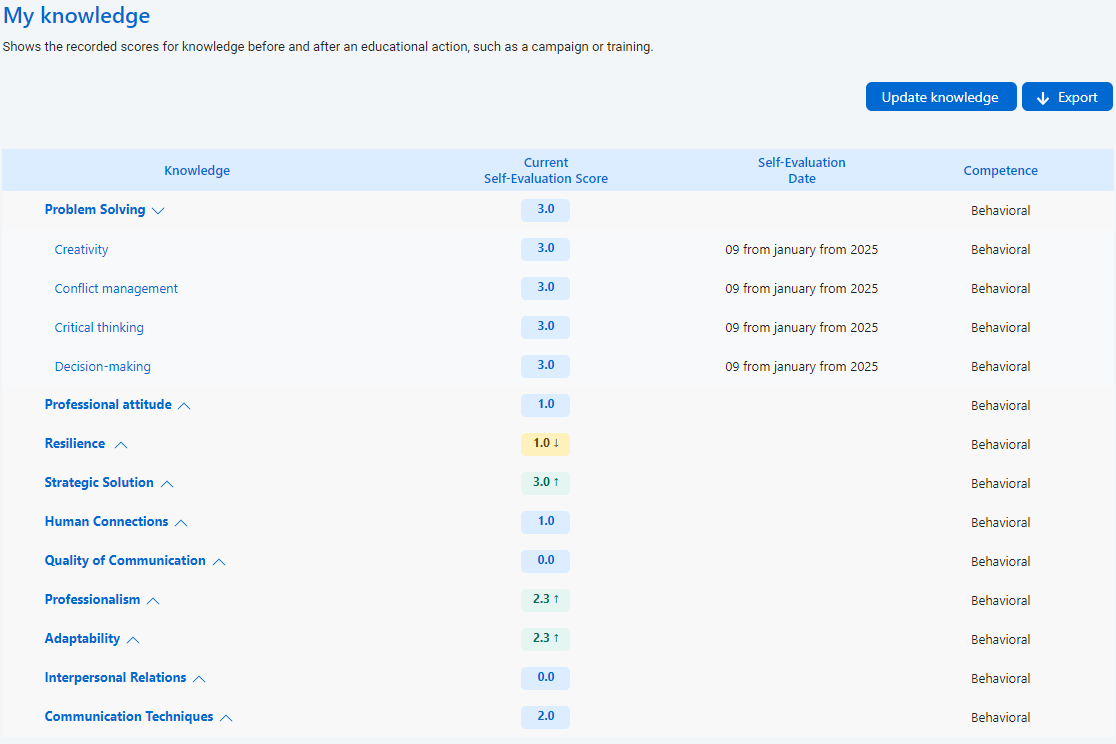
Task: Expand the Resilience row chevron
Action: [x=121, y=444]
